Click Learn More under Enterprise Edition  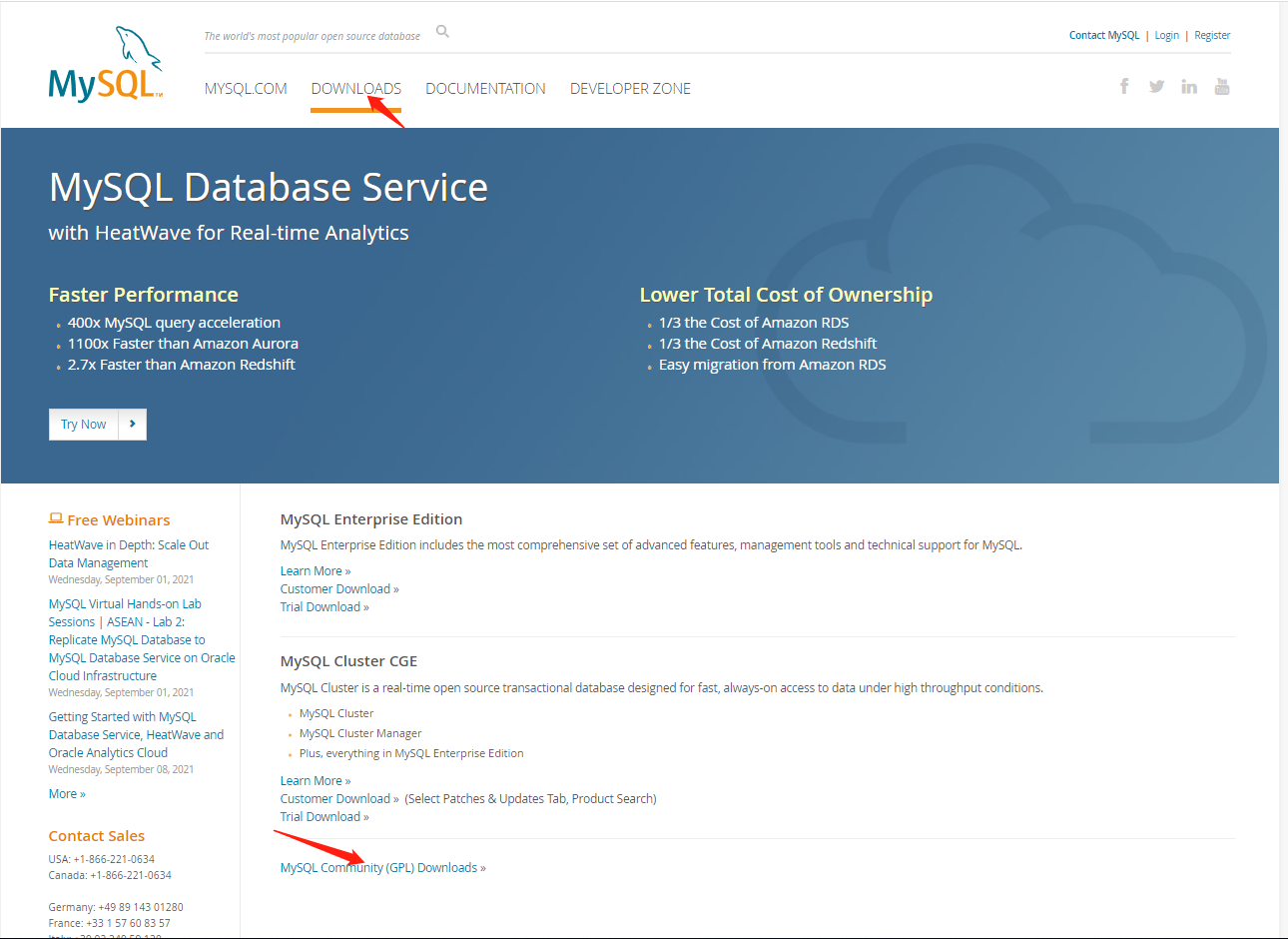[316, 571]
